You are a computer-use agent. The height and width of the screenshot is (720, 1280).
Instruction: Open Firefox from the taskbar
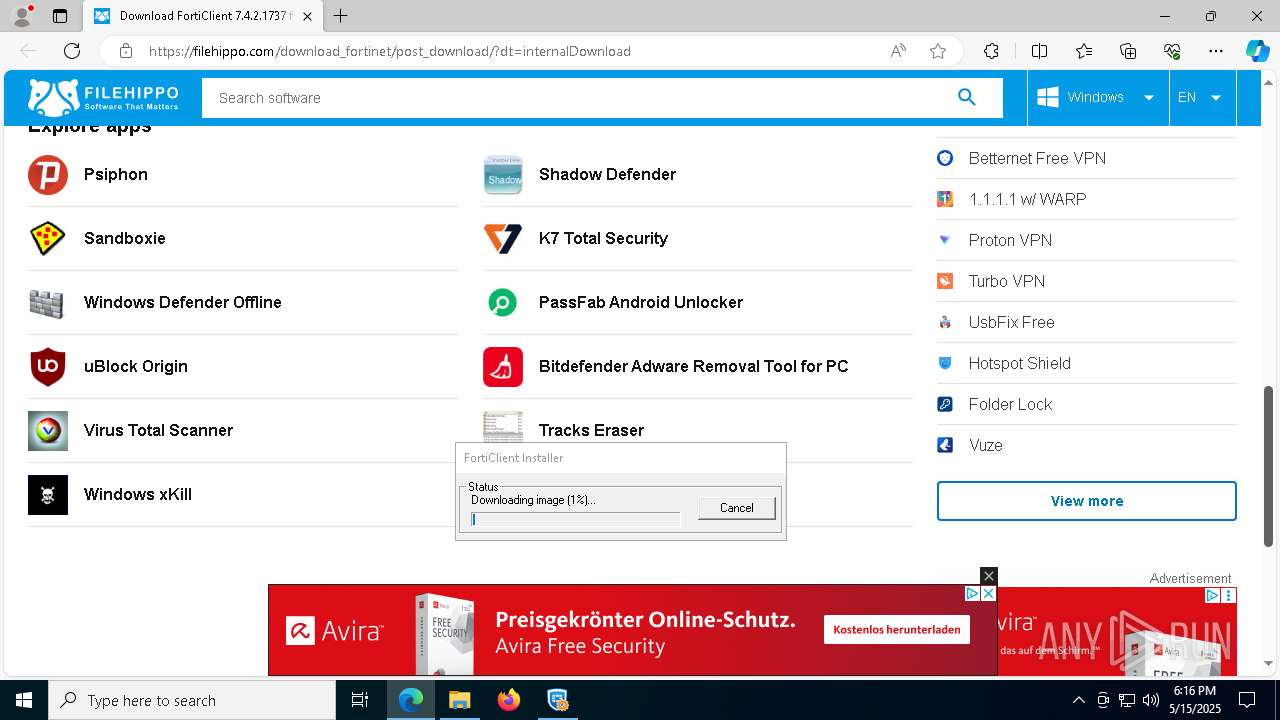[x=508, y=700]
